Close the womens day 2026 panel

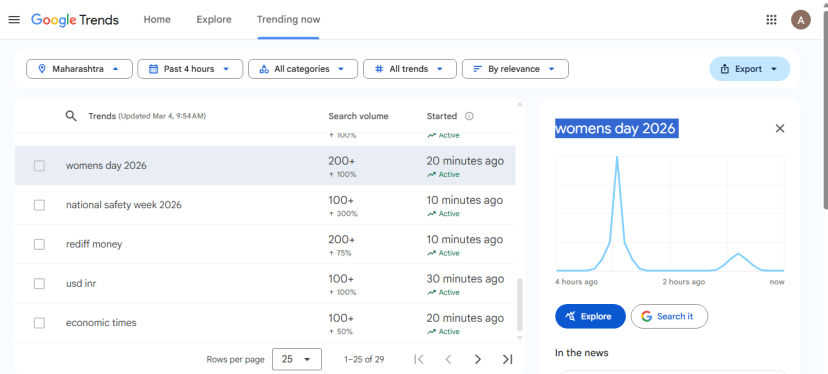(x=779, y=128)
